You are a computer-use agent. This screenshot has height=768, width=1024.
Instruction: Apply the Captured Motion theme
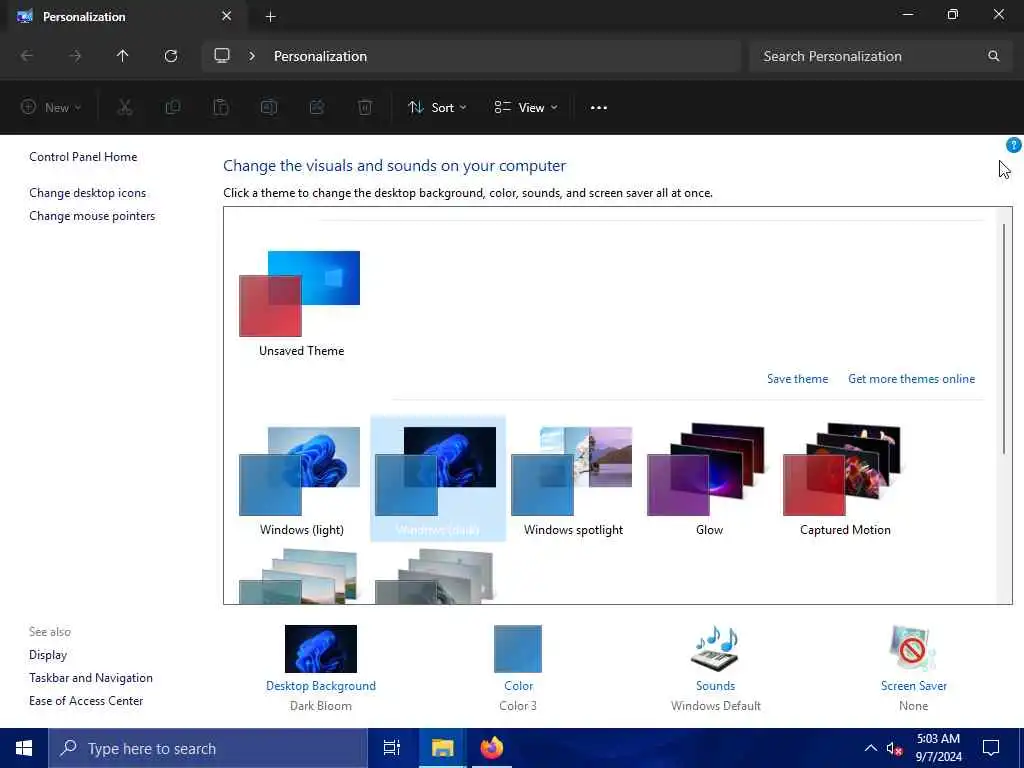pyautogui.click(x=844, y=480)
